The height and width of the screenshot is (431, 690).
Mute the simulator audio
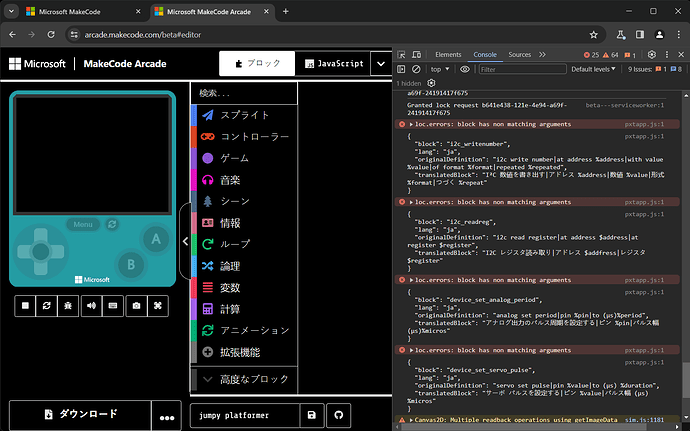(91, 306)
